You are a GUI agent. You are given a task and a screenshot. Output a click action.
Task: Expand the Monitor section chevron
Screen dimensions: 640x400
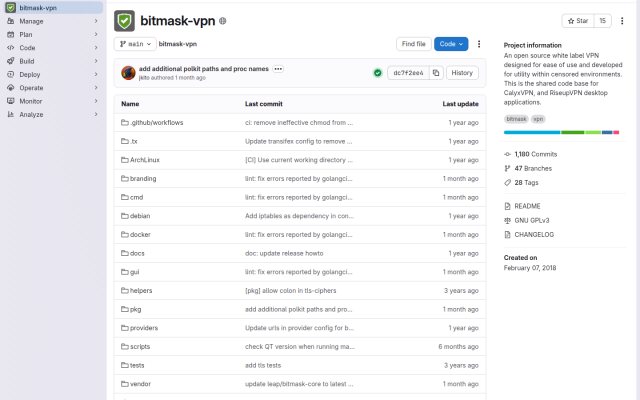coord(96,101)
